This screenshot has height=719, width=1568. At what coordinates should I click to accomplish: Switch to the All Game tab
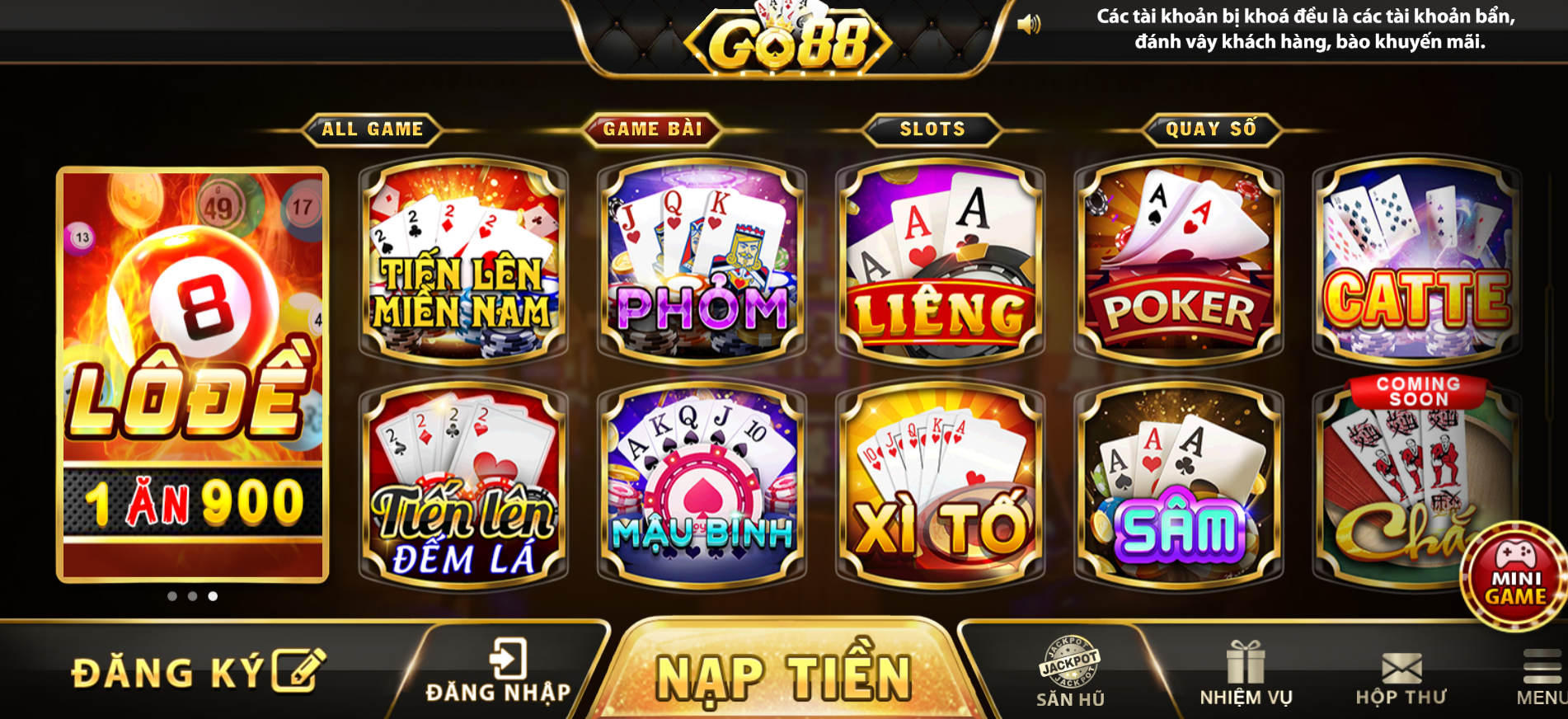coord(372,129)
